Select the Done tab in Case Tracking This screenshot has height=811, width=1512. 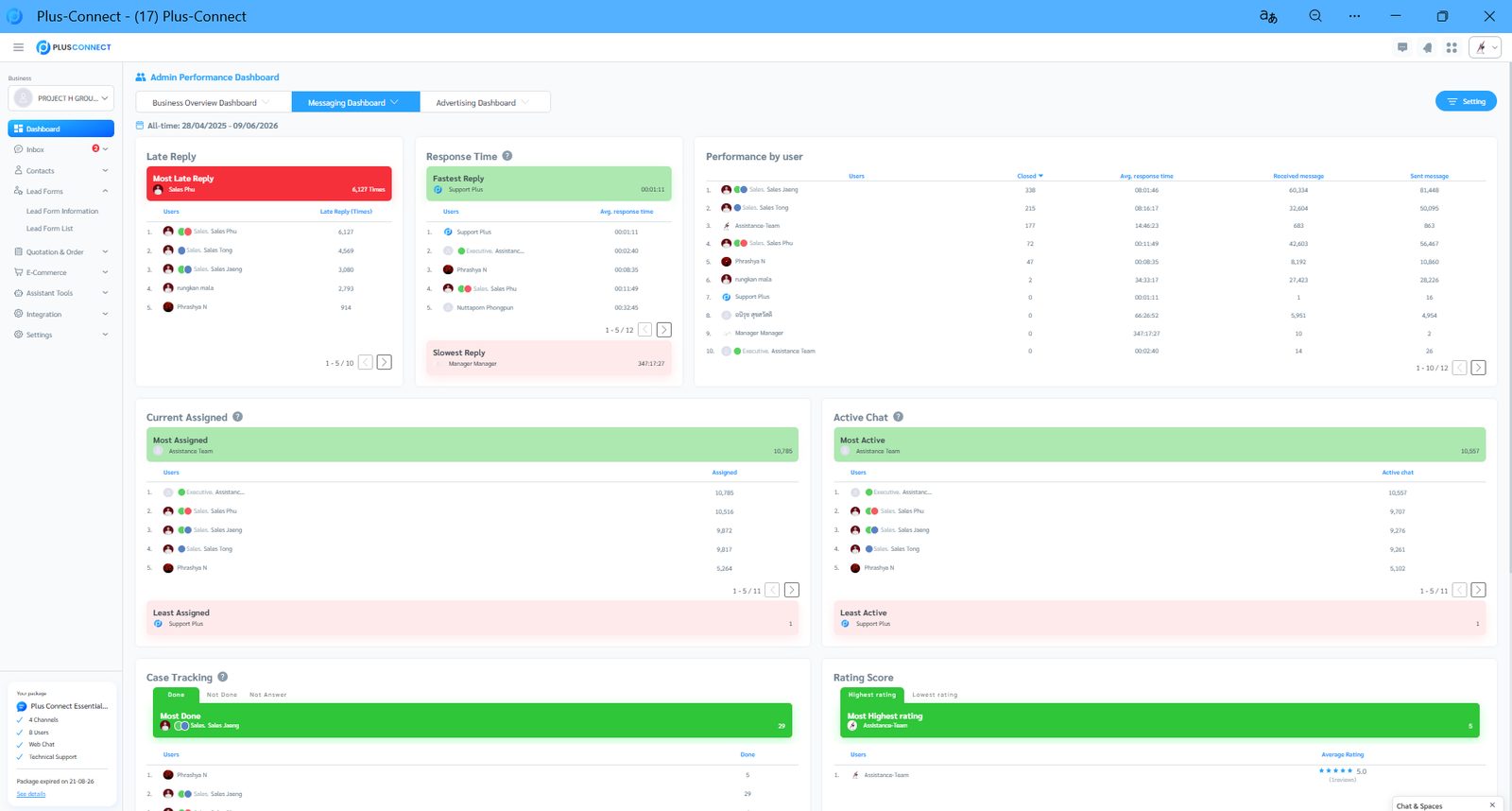[177, 695]
